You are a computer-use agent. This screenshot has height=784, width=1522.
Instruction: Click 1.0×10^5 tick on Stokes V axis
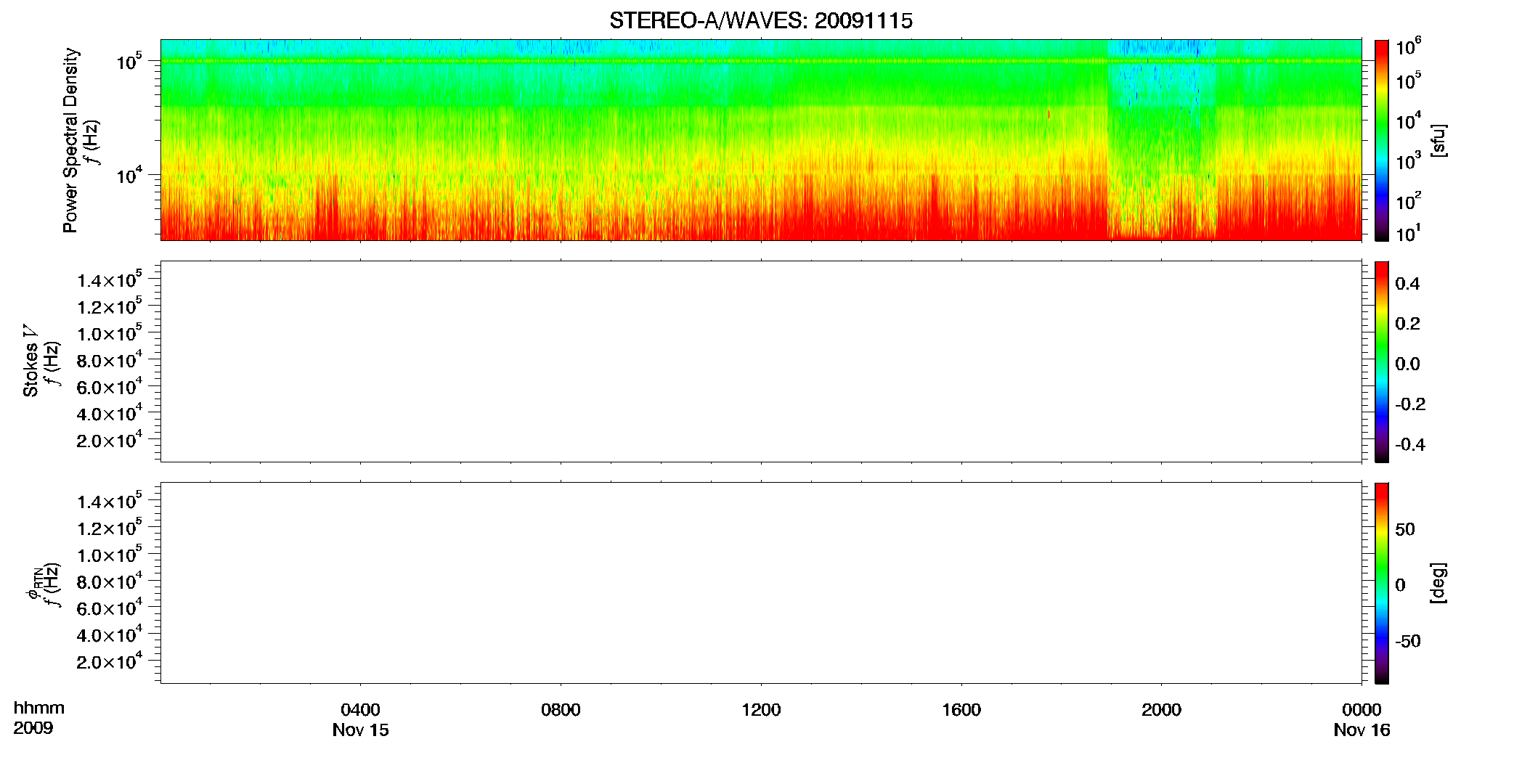tap(109, 333)
